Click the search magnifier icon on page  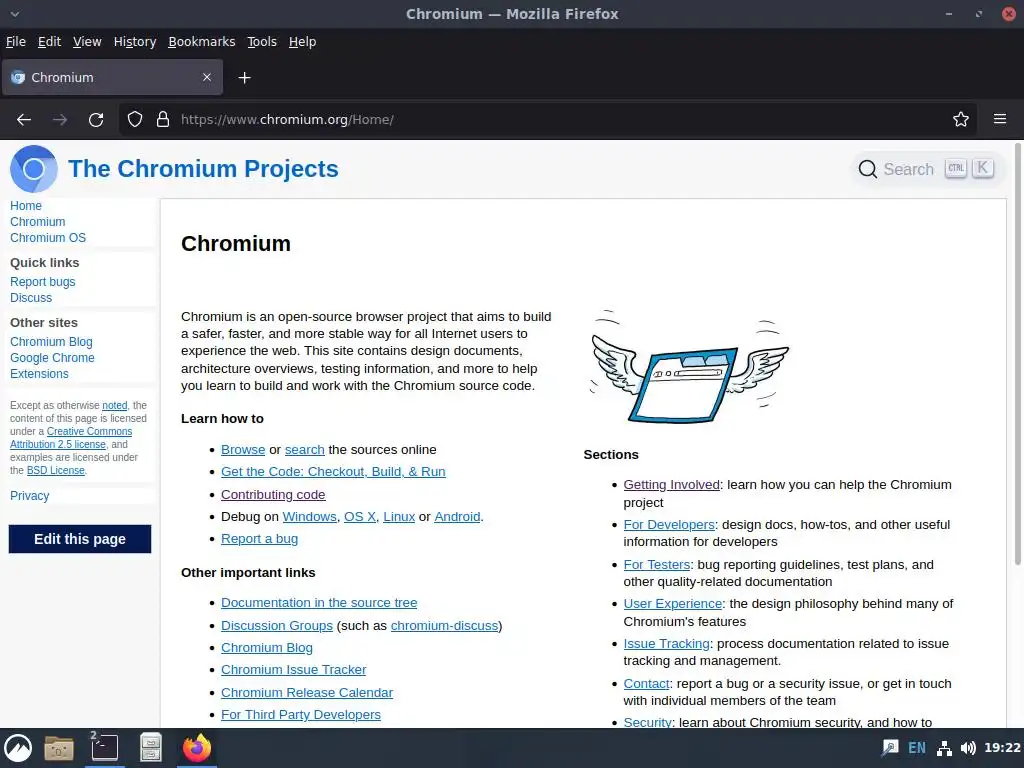point(867,169)
